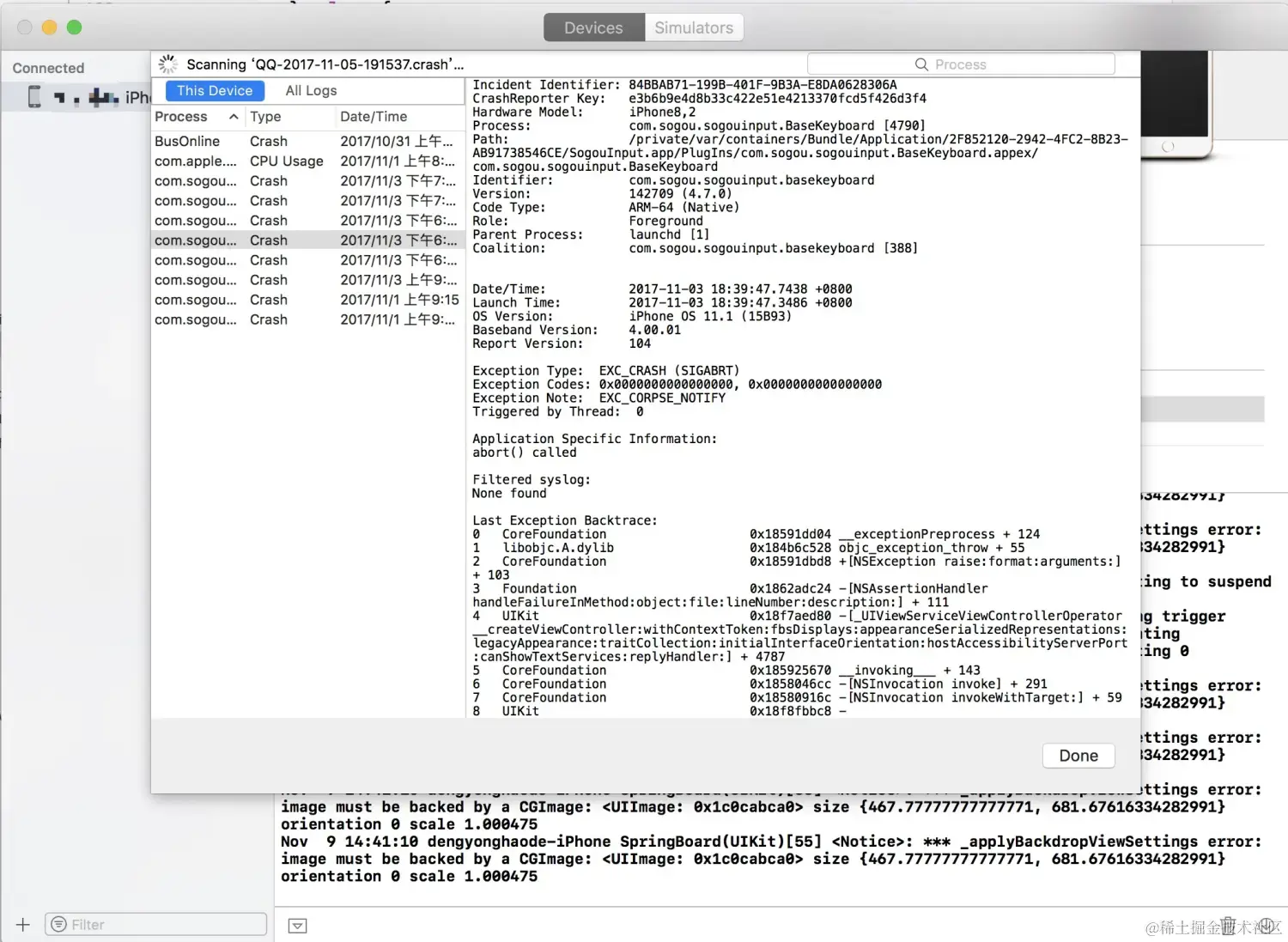This screenshot has width=1288, height=942.
Task: Switch to the Simulators tab
Action: coord(694,27)
